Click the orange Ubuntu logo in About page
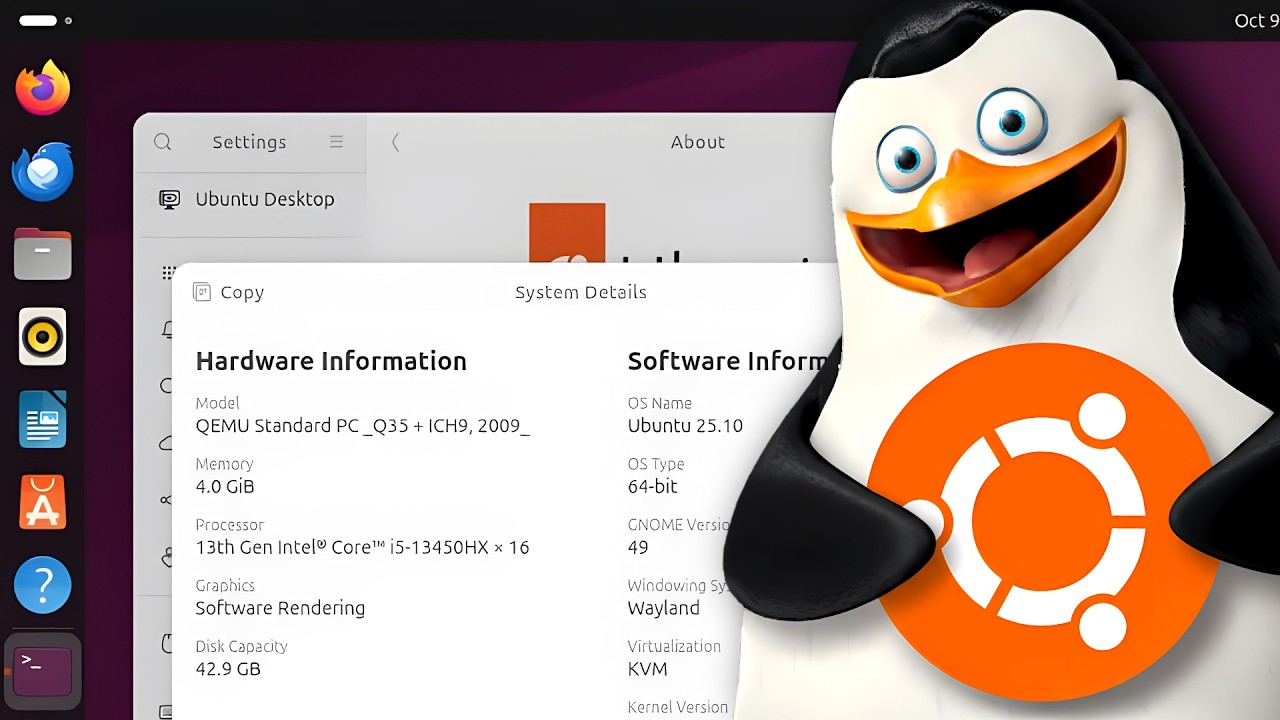 click(567, 233)
